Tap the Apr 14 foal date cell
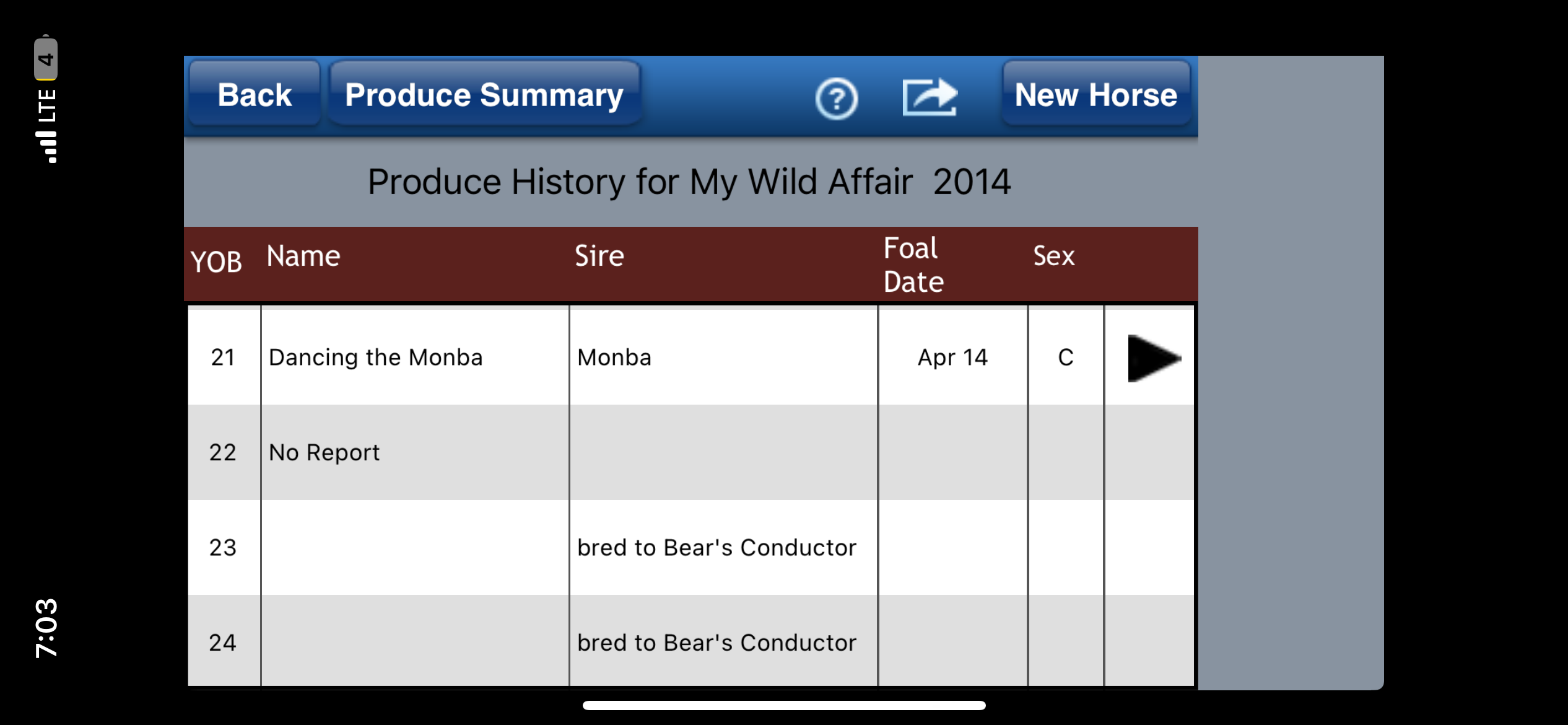Image resolution: width=1568 pixels, height=725 pixels. pos(952,358)
